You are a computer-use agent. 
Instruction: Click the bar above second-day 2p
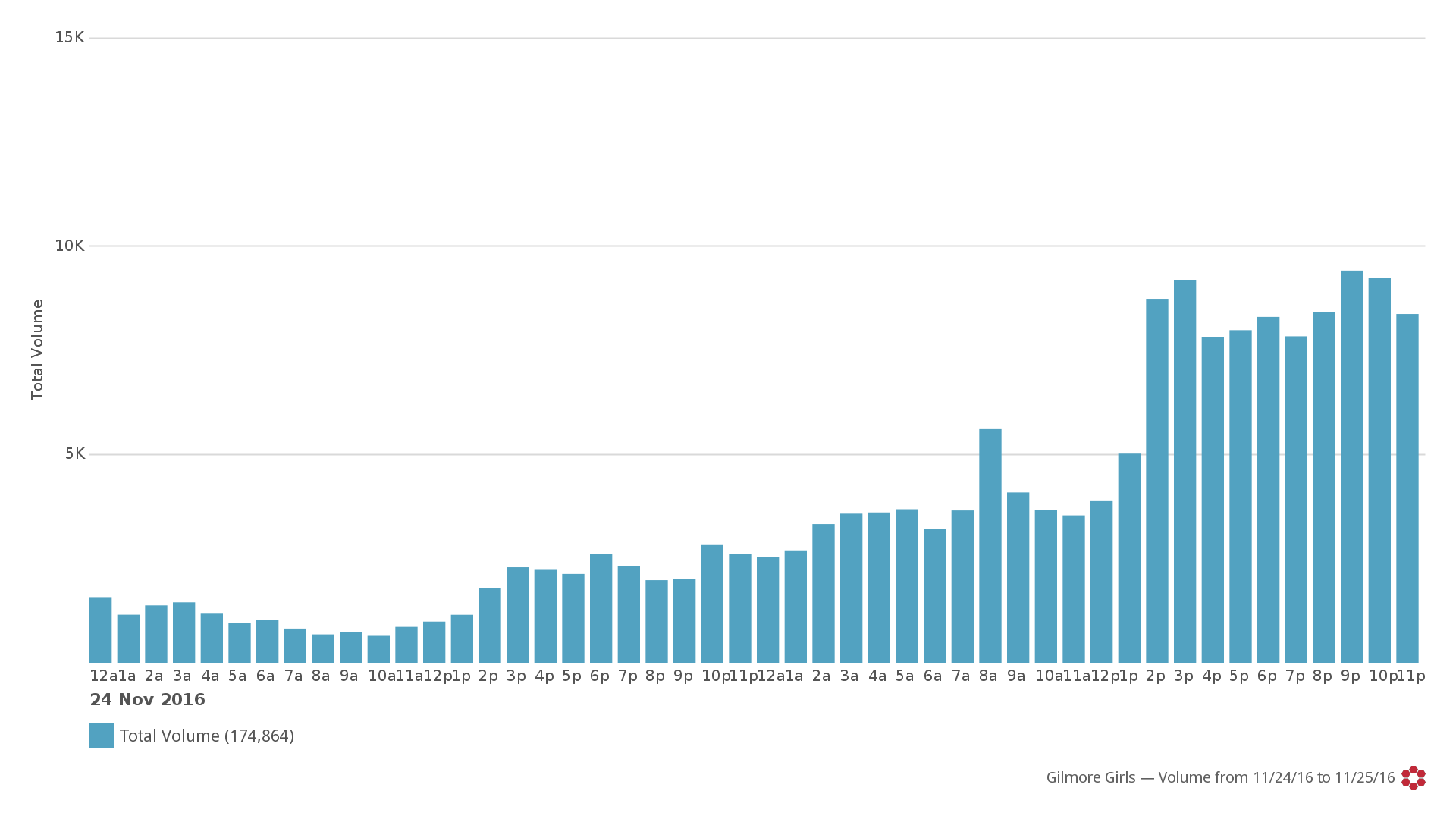1157,481
